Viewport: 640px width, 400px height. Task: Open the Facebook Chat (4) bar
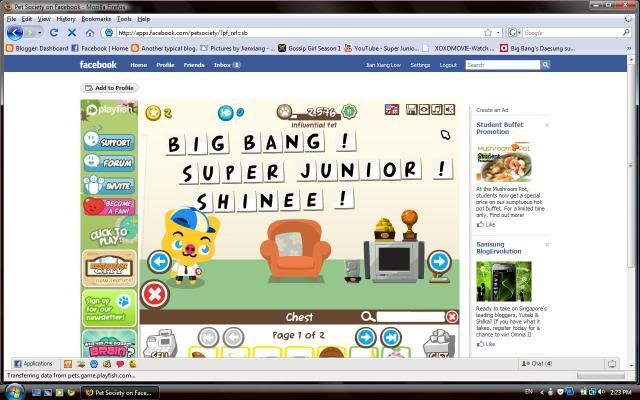(x=536, y=364)
